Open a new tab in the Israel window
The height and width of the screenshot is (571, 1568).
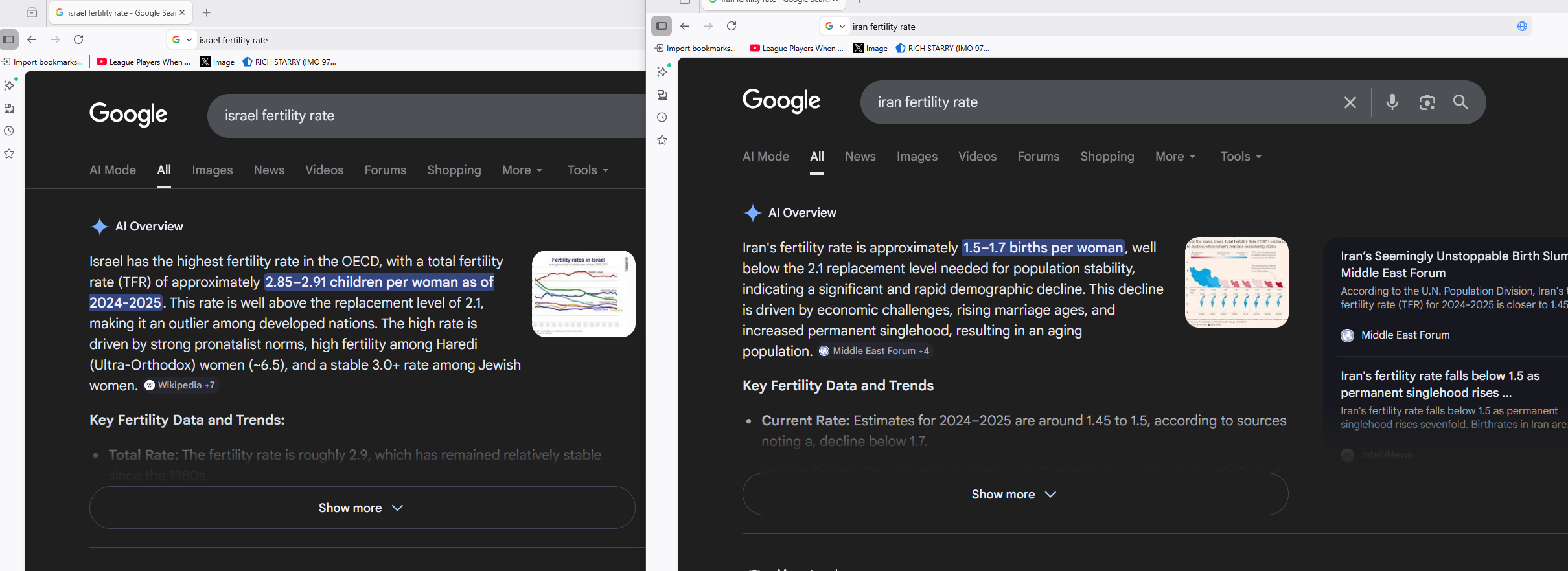pyautogui.click(x=207, y=12)
